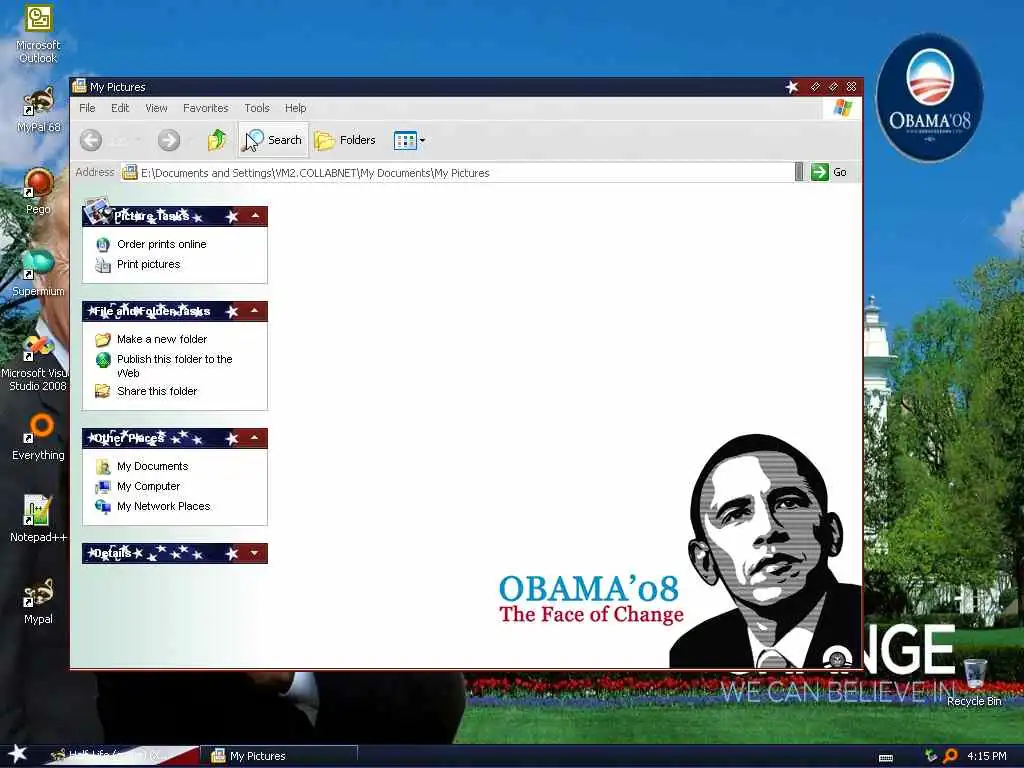1024x768 pixels.
Task: Select the Everything desktop shortcut
Action: coord(38,438)
